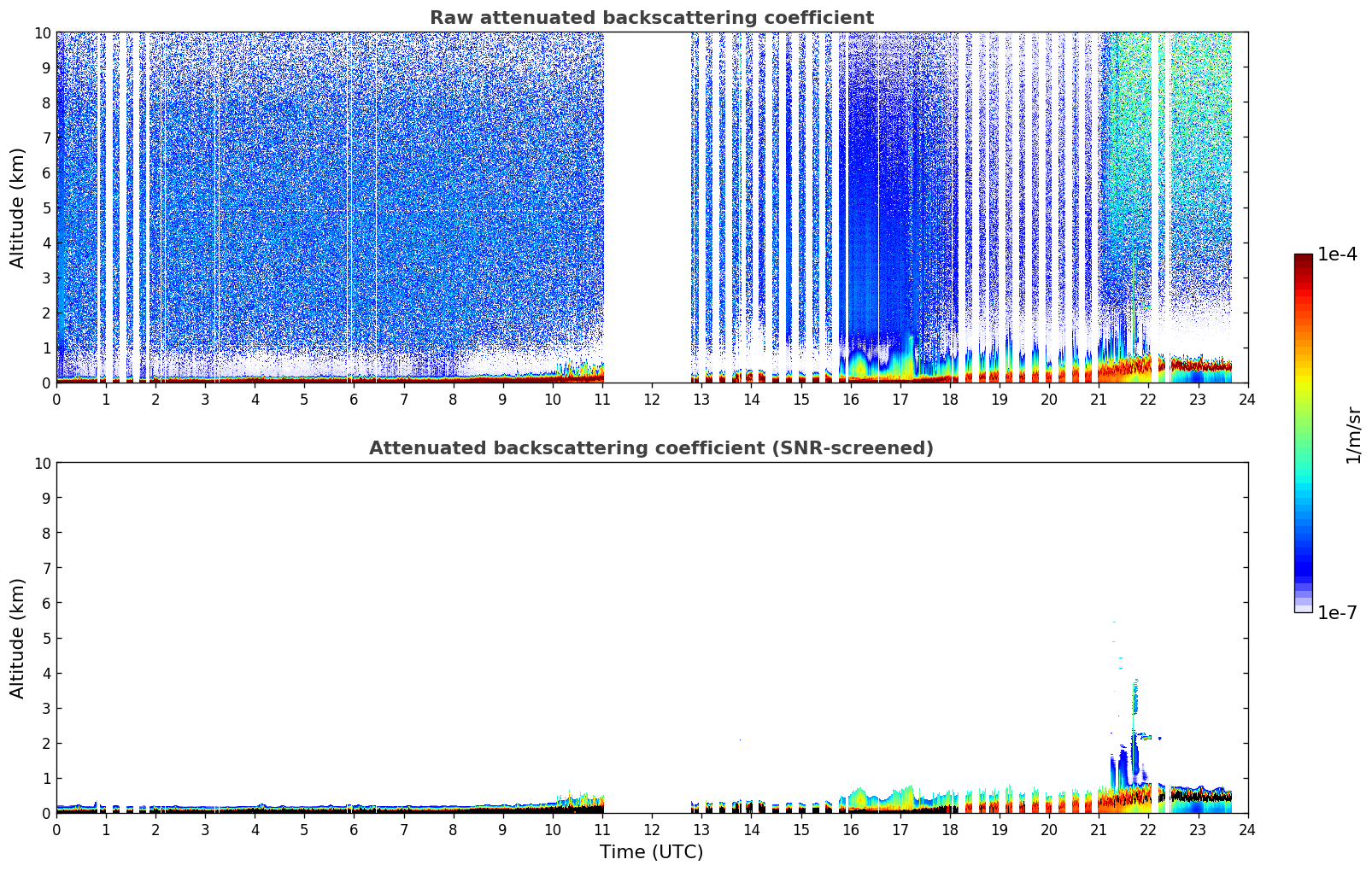1372x871 pixels.
Task: Click the green middle section of the colorbar
Action: coord(1303,427)
